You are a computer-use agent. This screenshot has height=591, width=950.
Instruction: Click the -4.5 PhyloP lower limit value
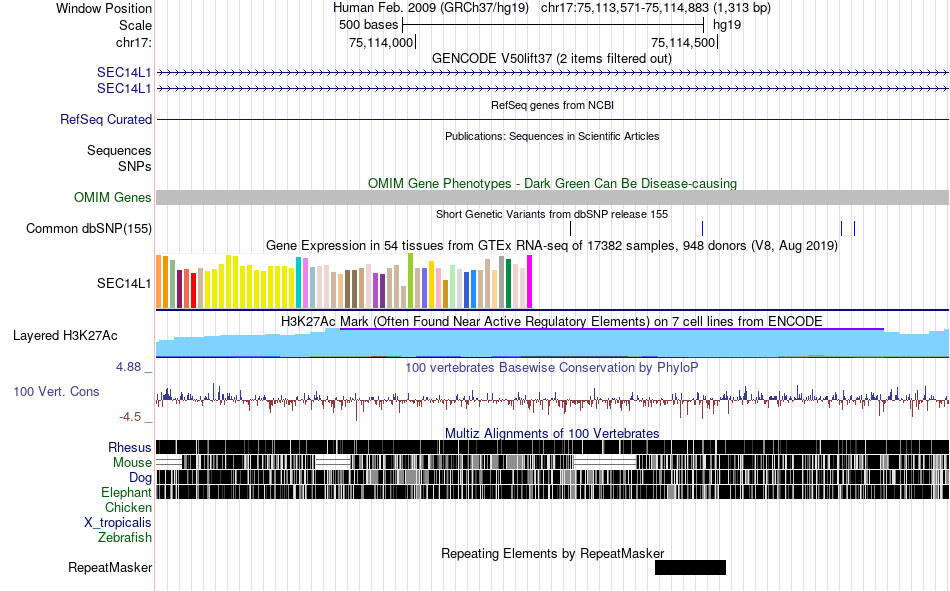[130, 416]
